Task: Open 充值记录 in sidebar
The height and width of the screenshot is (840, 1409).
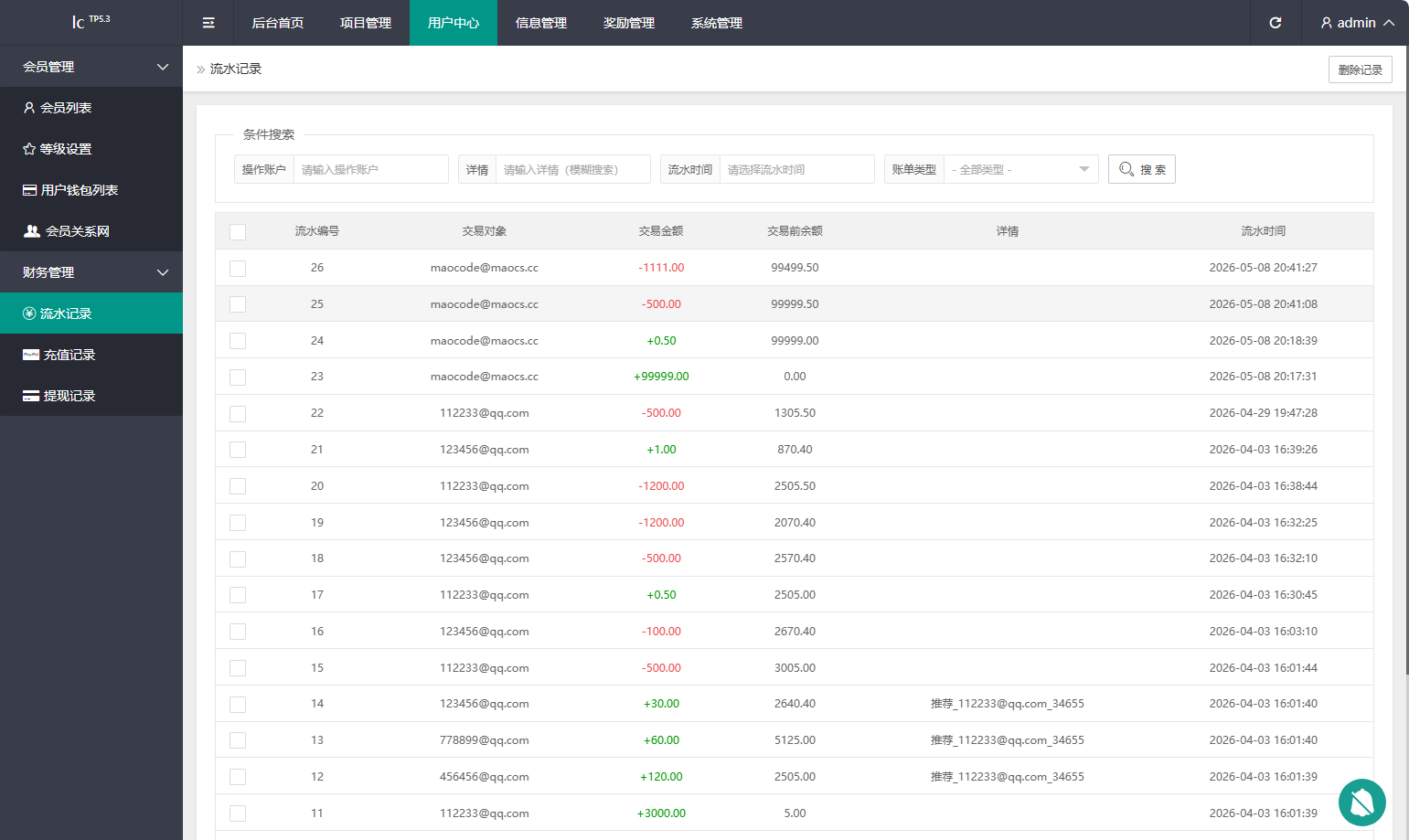Action: (x=91, y=355)
